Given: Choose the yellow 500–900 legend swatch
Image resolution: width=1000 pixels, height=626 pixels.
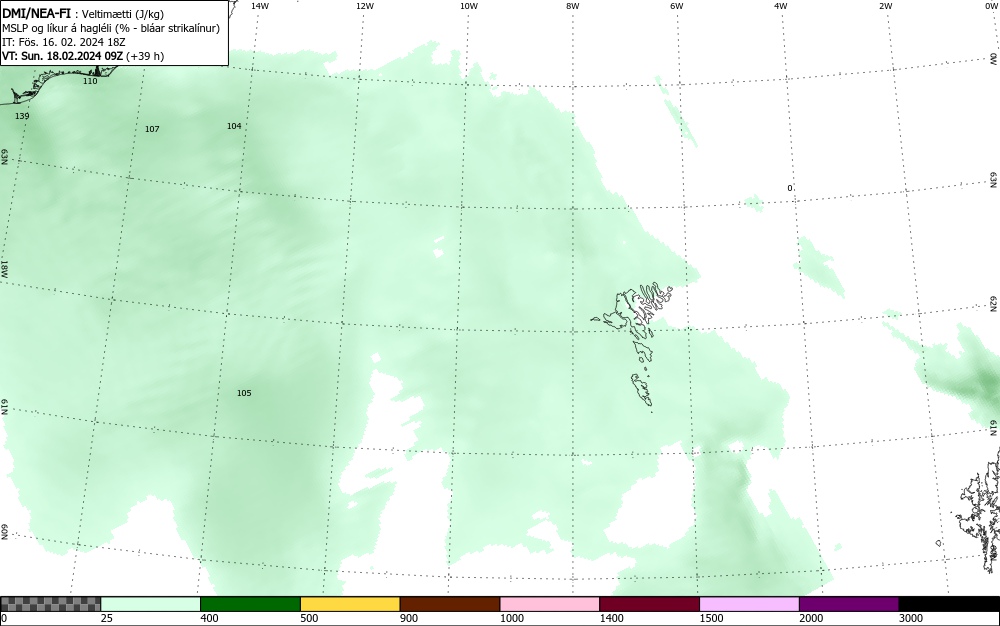Looking at the screenshot, I should point(350,604).
